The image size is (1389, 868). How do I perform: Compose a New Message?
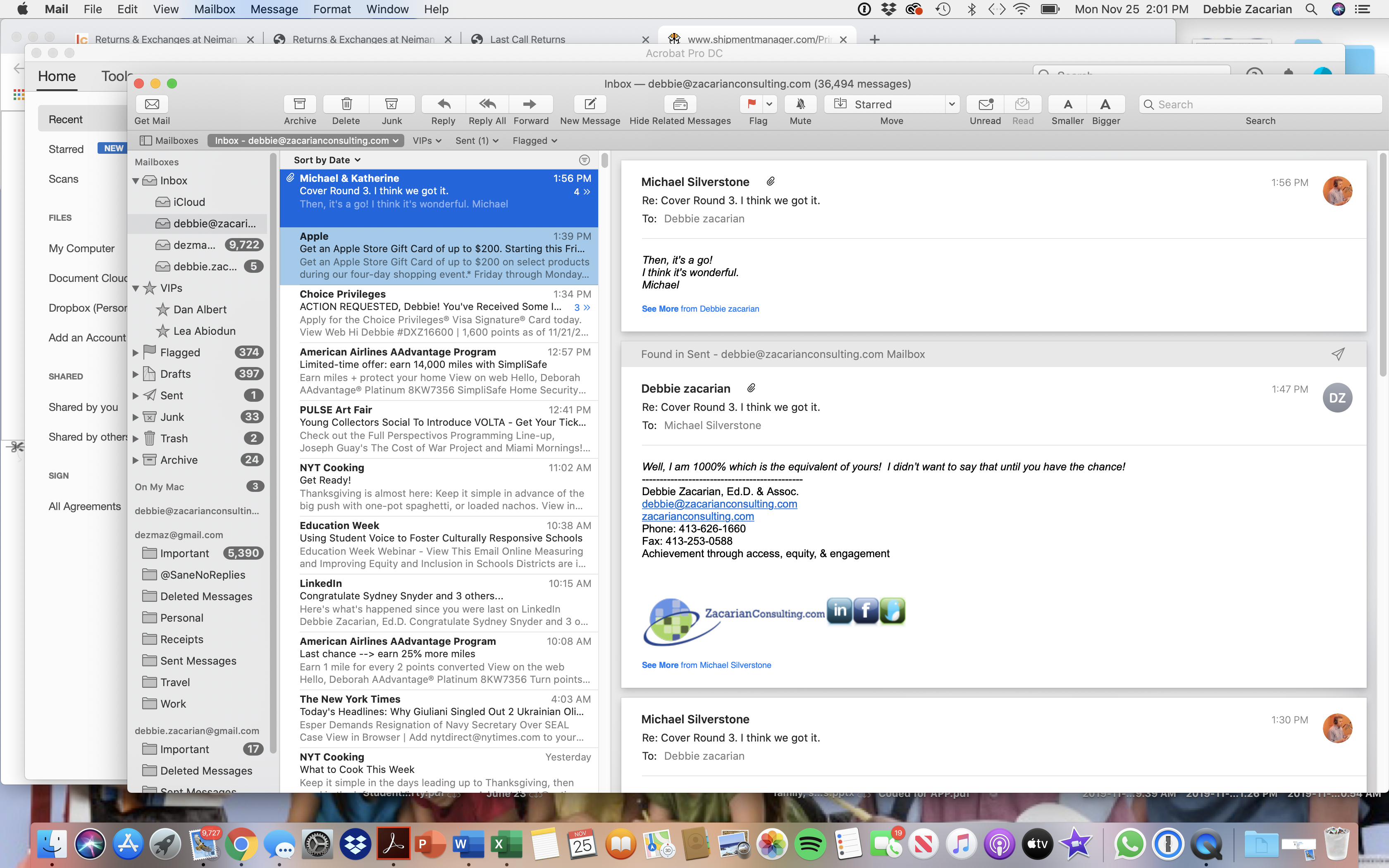tap(590, 104)
